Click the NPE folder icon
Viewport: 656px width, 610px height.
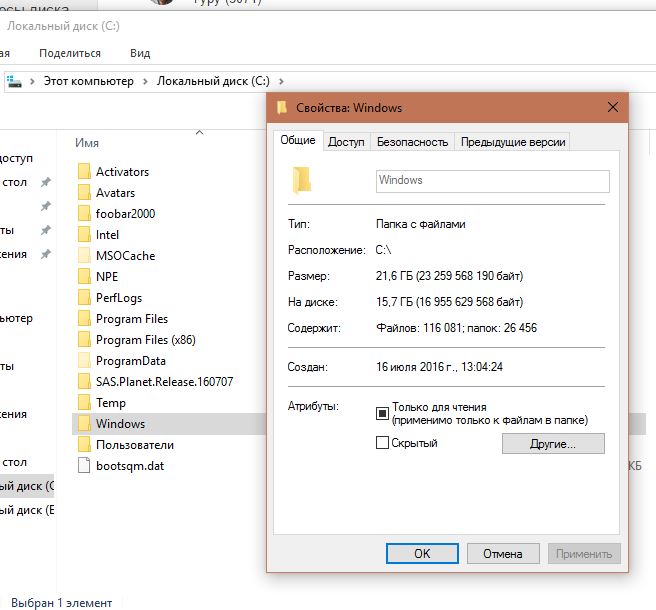coord(84,276)
